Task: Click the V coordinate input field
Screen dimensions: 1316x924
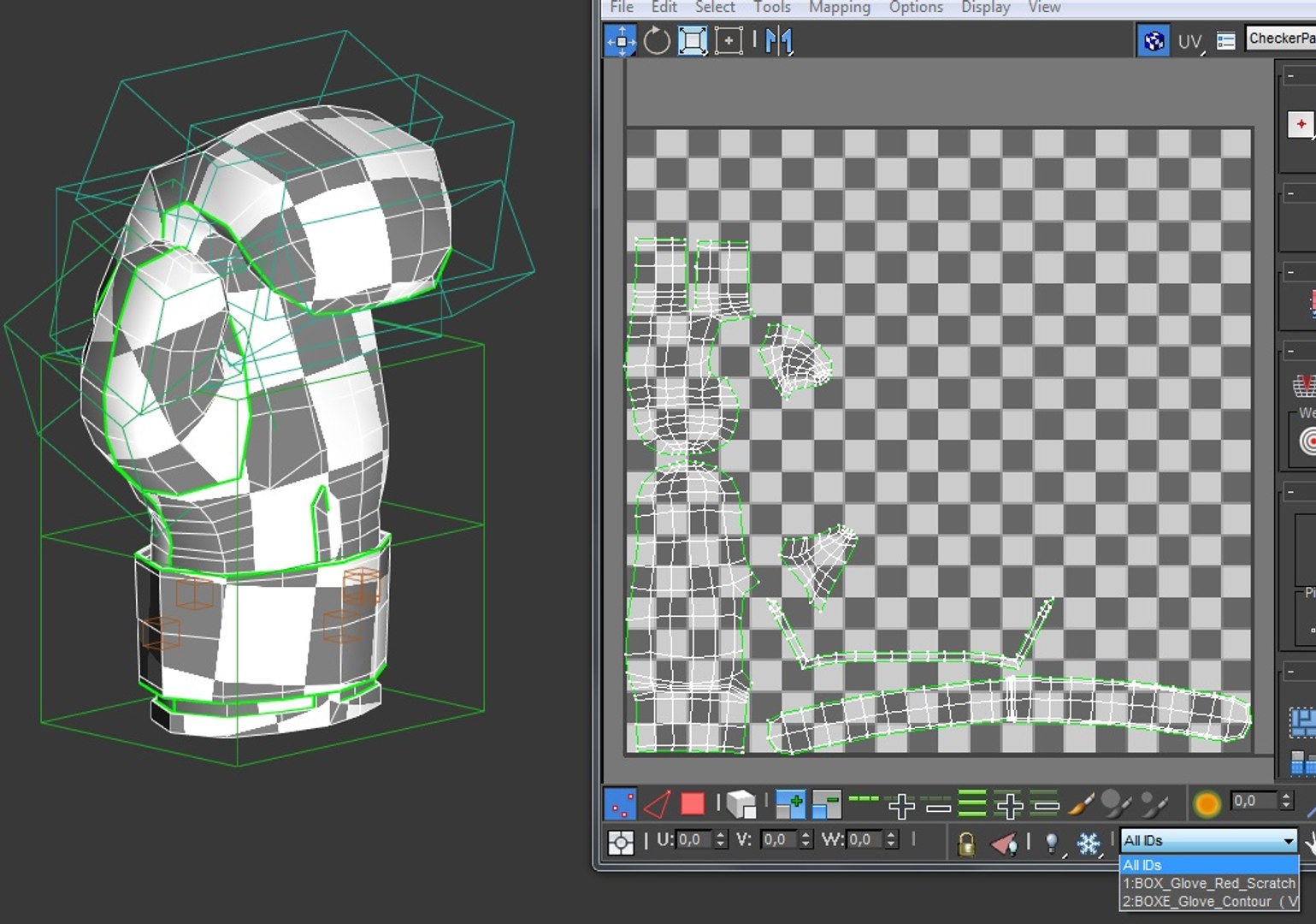Action: [x=780, y=840]
